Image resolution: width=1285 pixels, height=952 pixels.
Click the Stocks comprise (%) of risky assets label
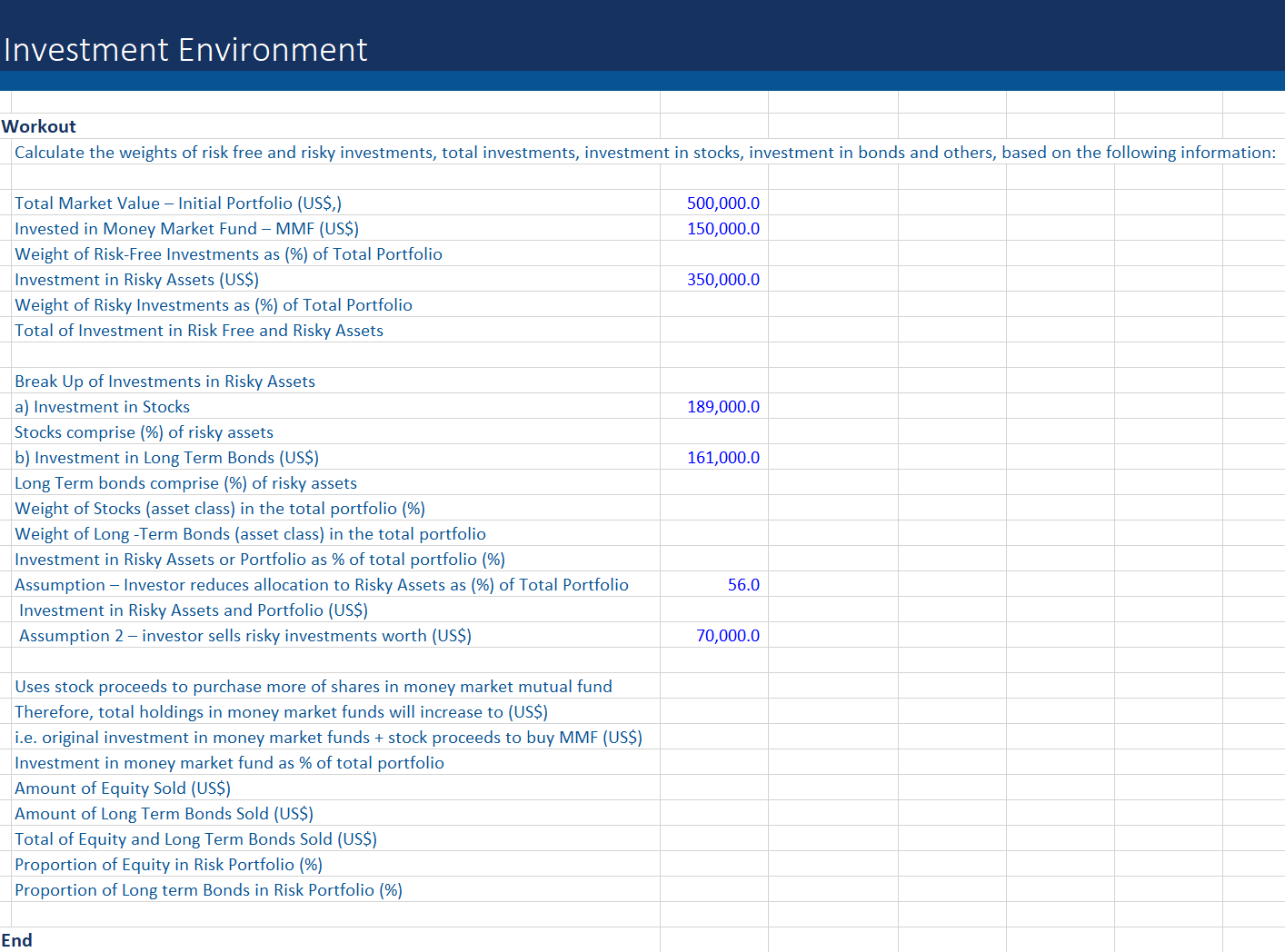click(x=144, y=432)
